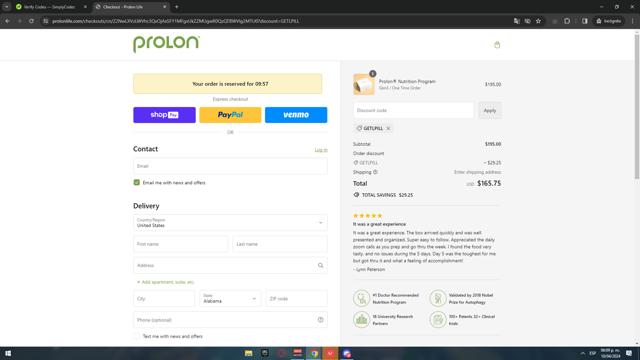Reload the checkout page
This screenshot has width=640, height=360.
31,21
